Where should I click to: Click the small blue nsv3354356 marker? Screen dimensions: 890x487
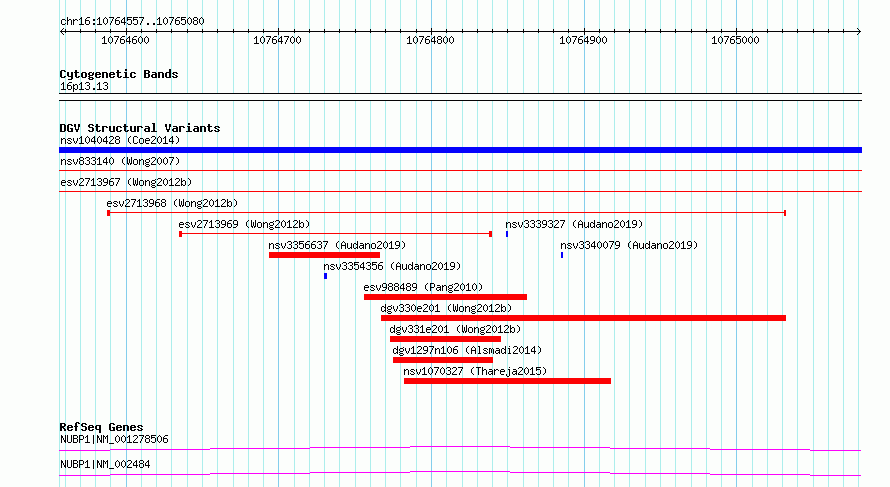(325, 276)
